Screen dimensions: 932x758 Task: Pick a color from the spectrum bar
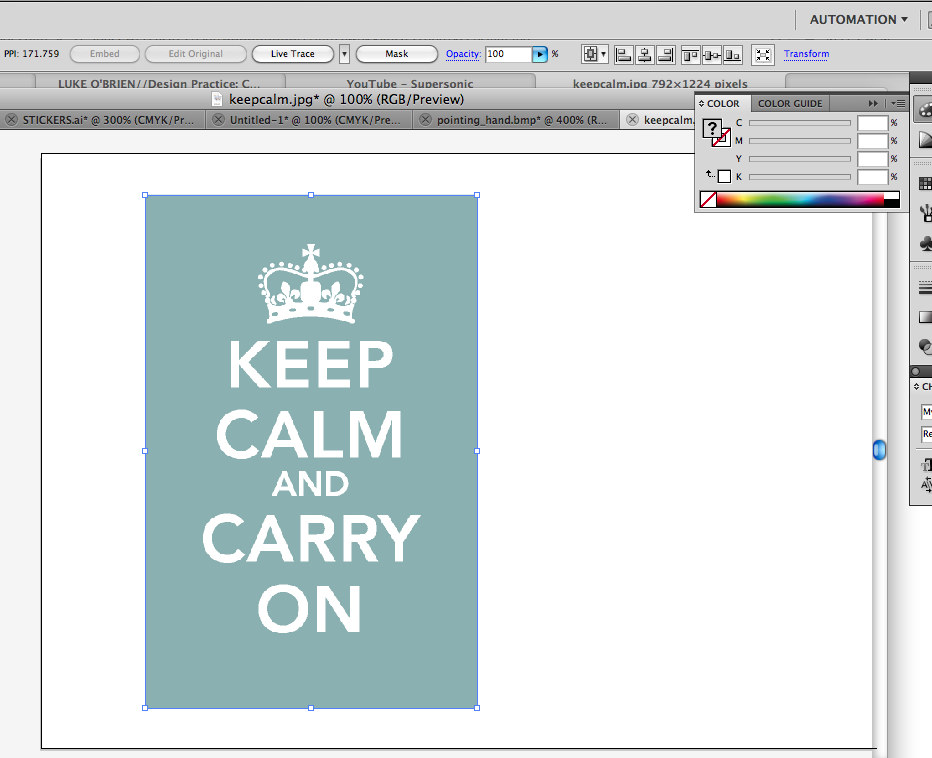click(800, 200)
